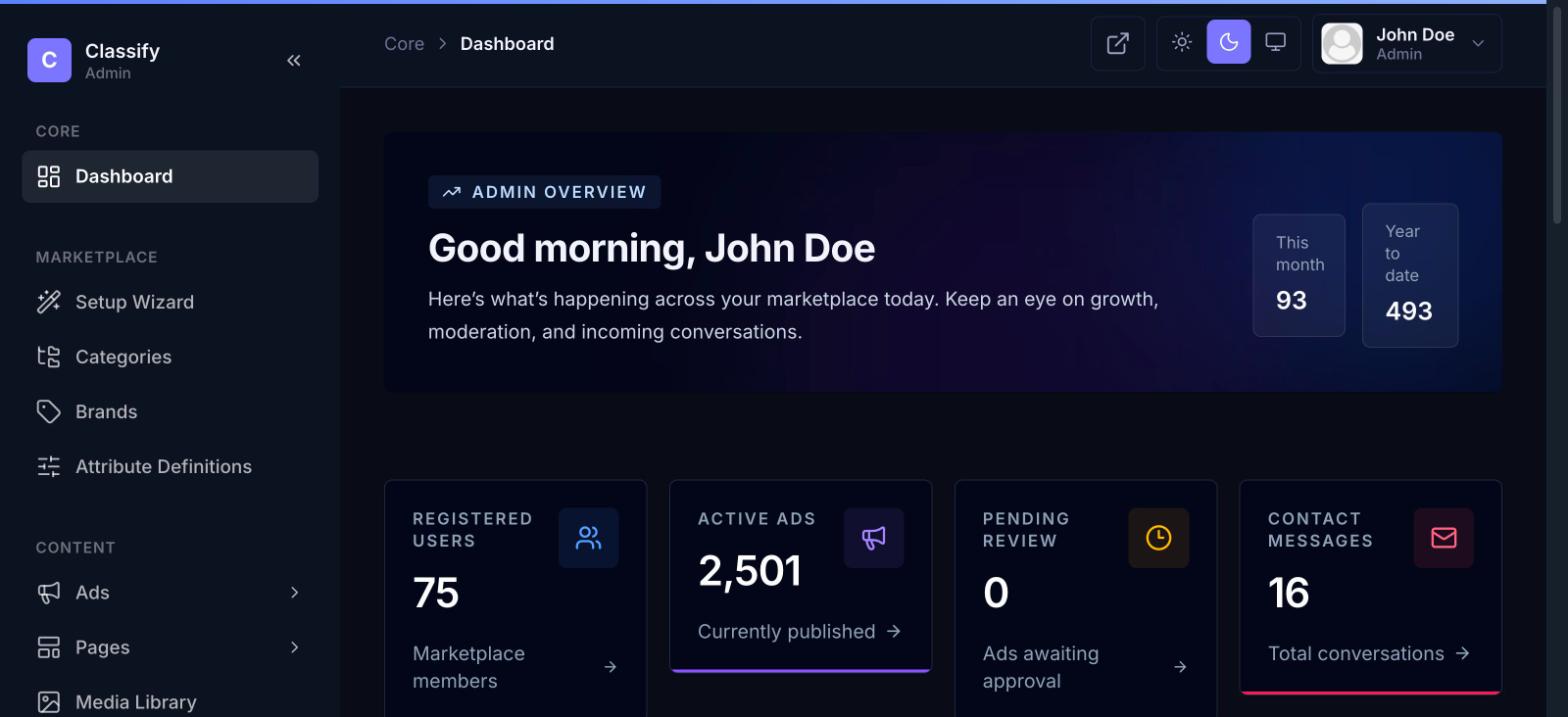The image size is (1568, 717).
Task: Open Setup Wizard in the sidebar
Action: click(170, 302)
